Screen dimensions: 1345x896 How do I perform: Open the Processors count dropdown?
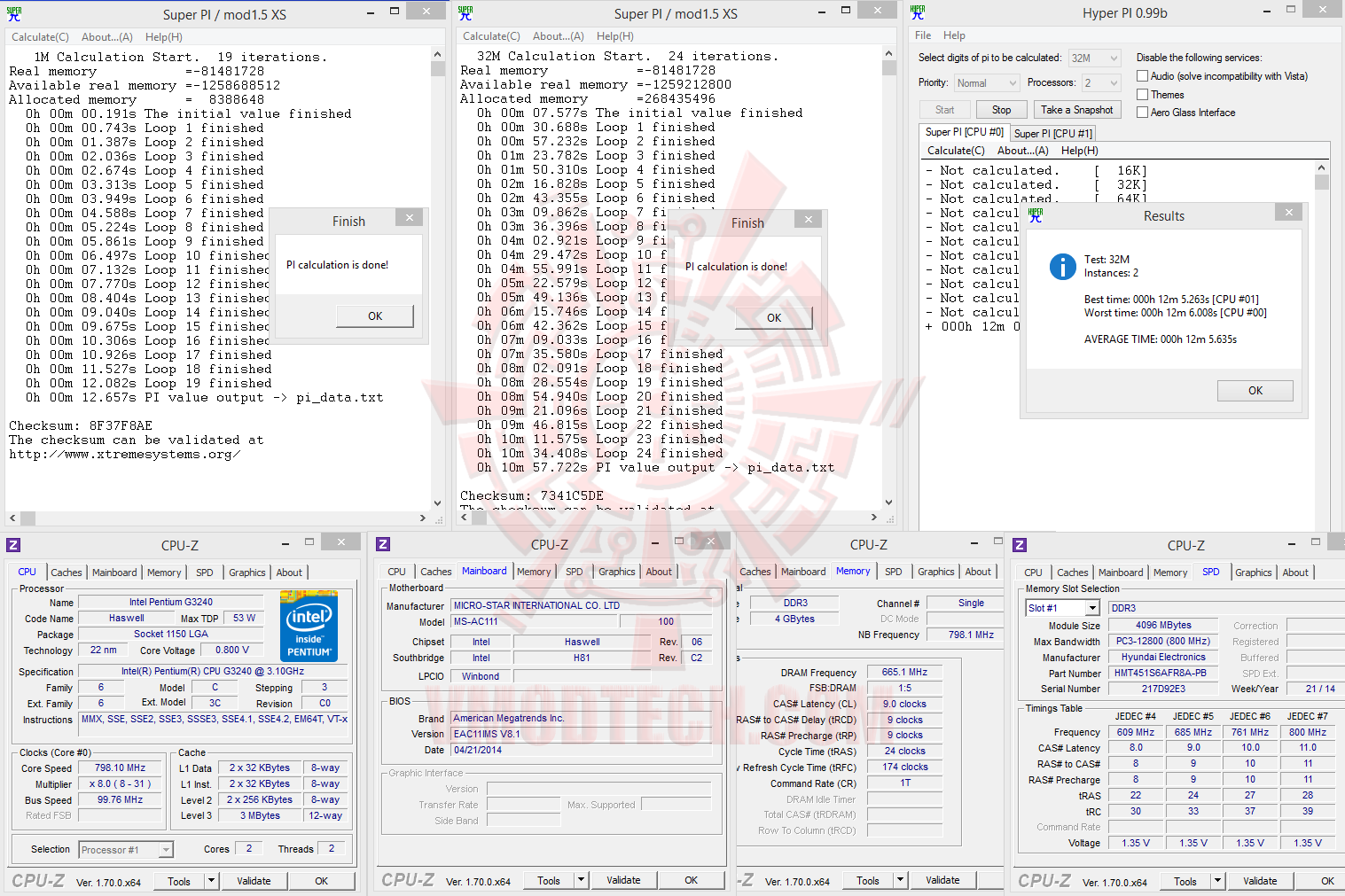(x=1101, y=83)
